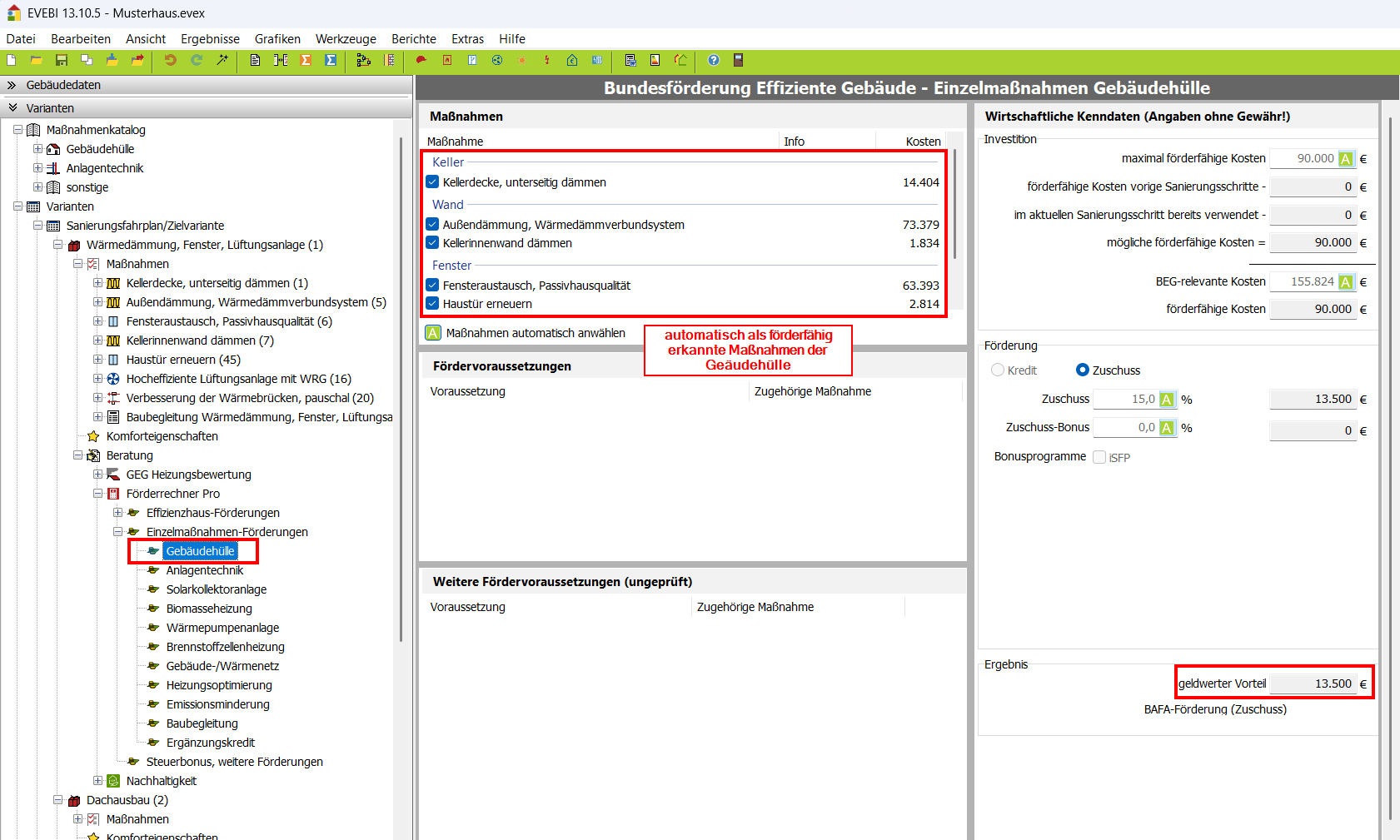Image resolution: width=1400 pixels, height=840 pixels.
Task: Click 'Maßnahmen automatisch anwählen' button
Action: pyautogui.click(x=526, y=333)
